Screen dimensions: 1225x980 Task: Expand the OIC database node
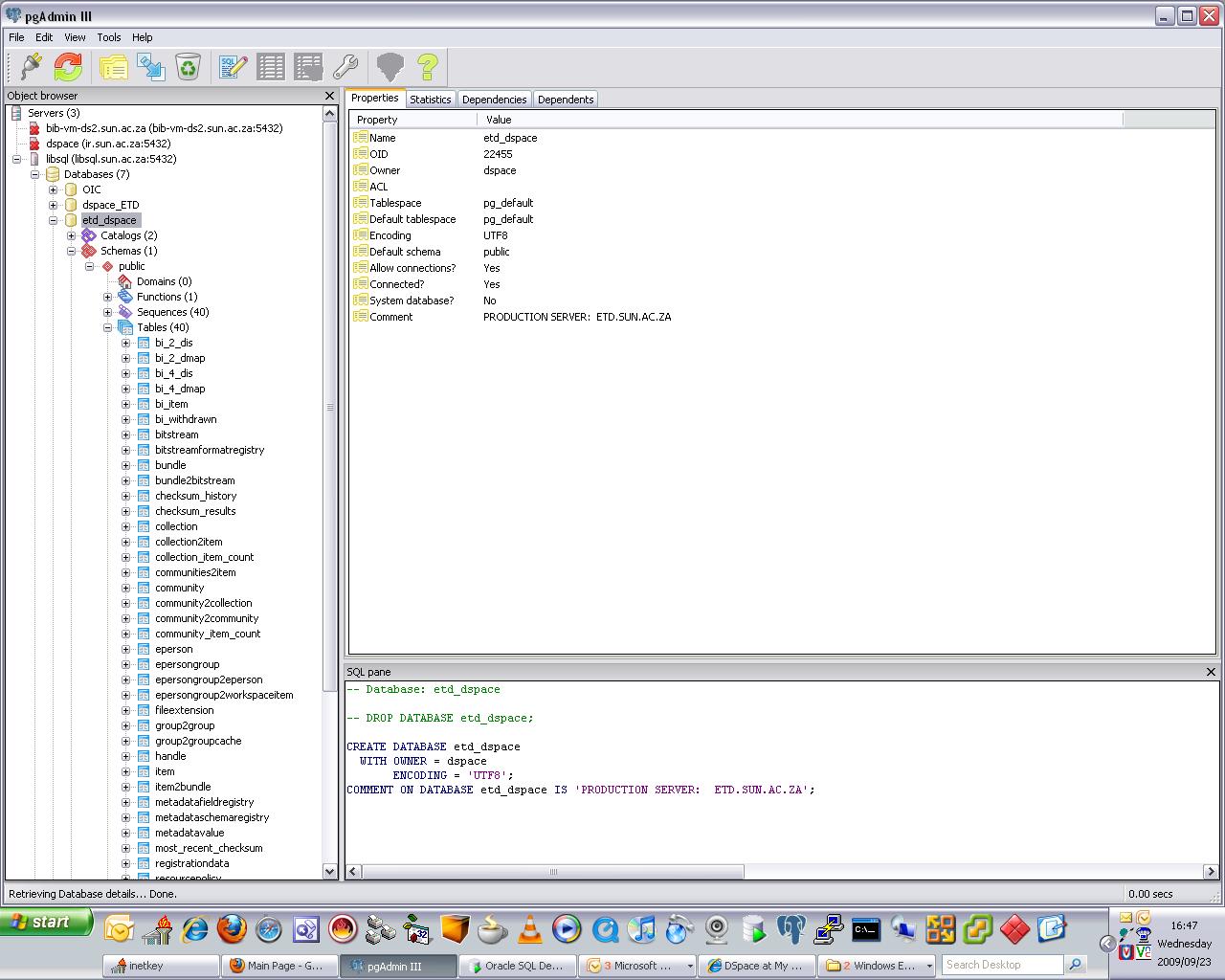[x=54, y=189]
